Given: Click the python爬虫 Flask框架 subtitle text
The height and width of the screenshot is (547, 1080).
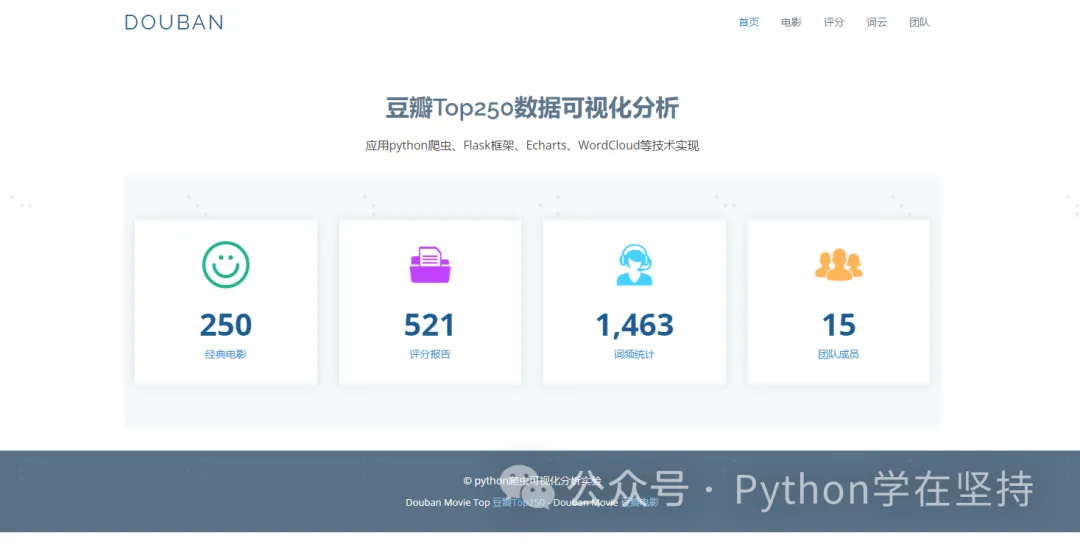Looking at the screenshot, I should point(532,145).
